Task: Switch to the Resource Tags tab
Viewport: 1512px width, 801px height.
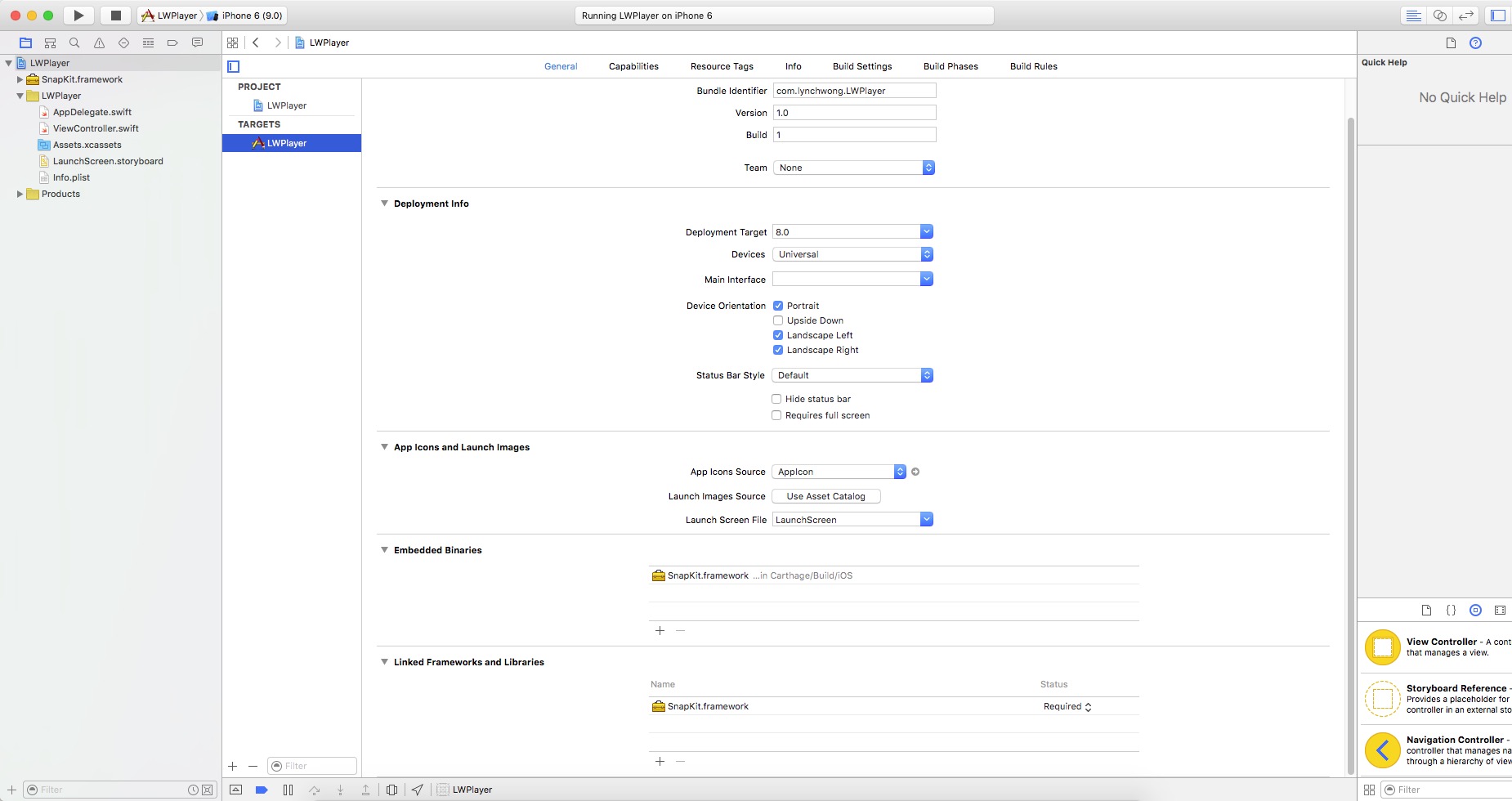Action: coord(722,66)
